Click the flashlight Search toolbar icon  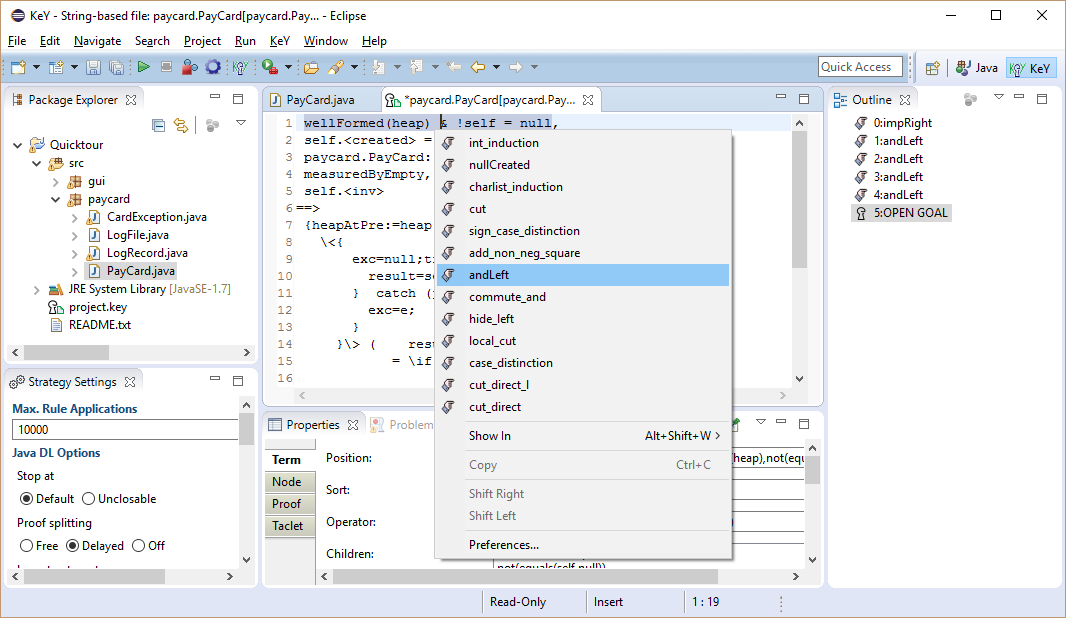click(336, 67)
